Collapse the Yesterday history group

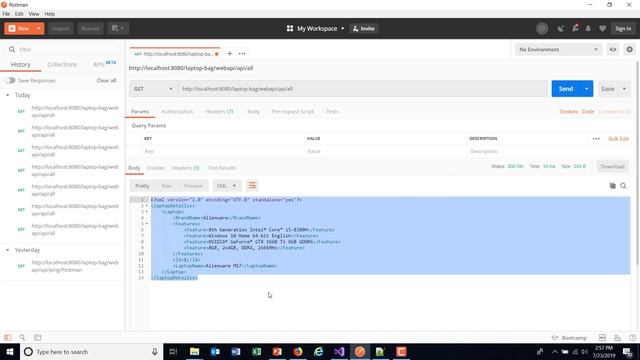click(8, 250)
